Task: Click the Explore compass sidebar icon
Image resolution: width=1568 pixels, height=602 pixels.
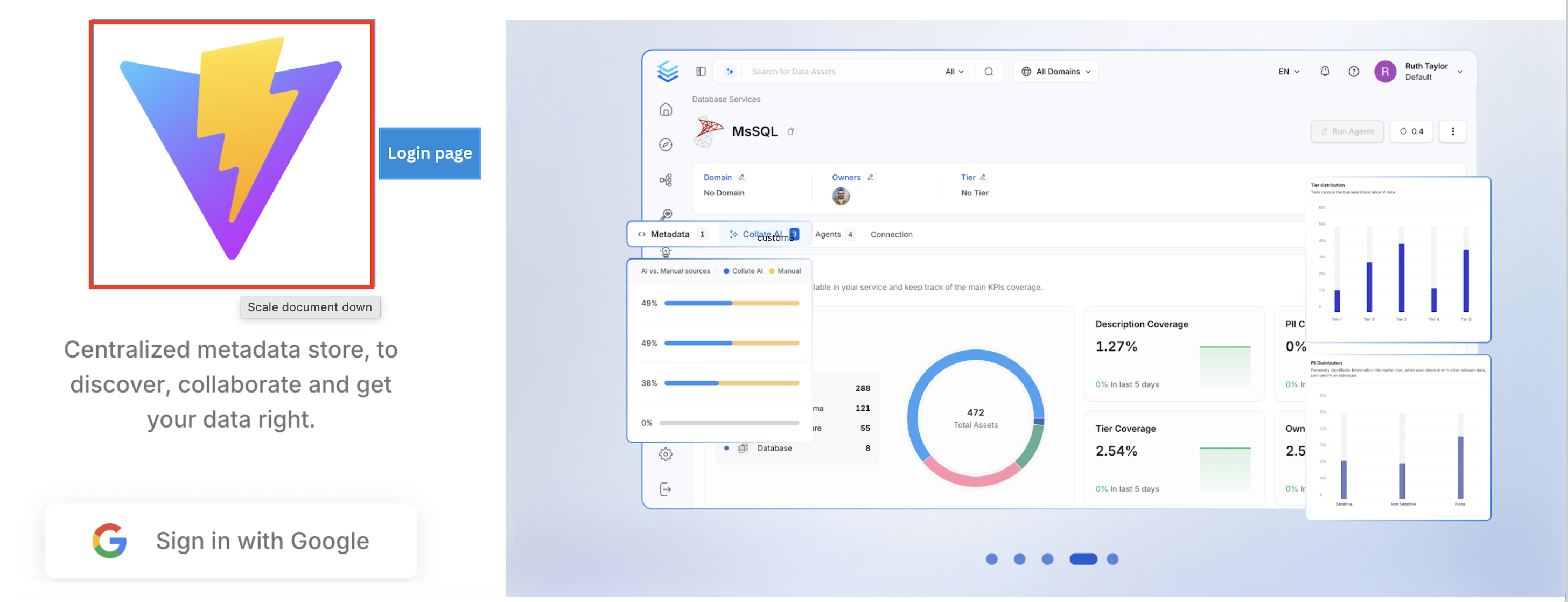Action: tap(666, 145)
